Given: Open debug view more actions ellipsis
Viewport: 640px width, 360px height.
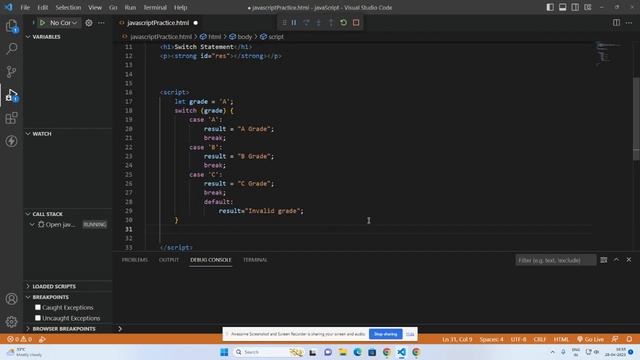Looking at the screenshot, I should [101, 23].
